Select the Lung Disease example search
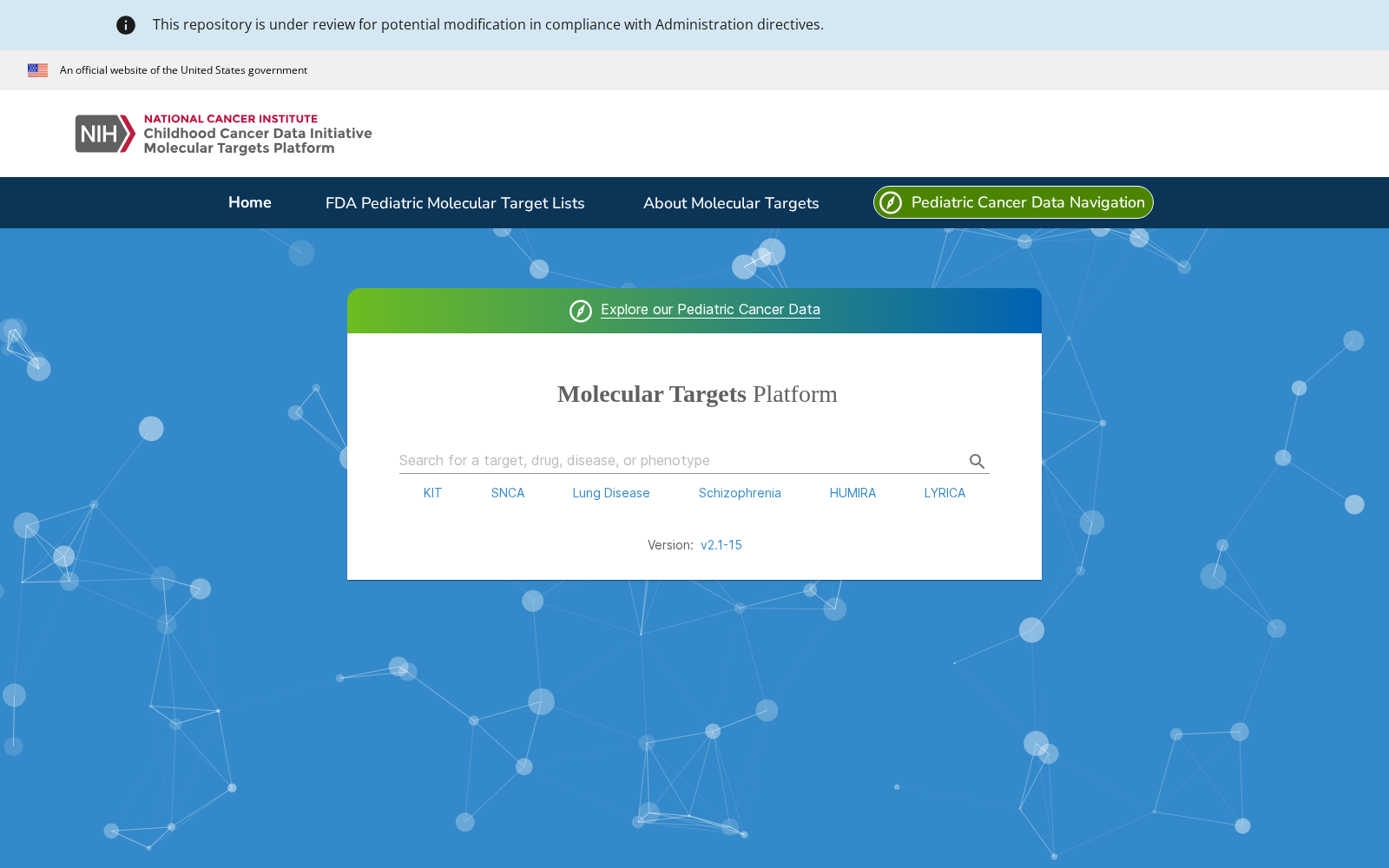The image size is (1389, 868). 611,493
